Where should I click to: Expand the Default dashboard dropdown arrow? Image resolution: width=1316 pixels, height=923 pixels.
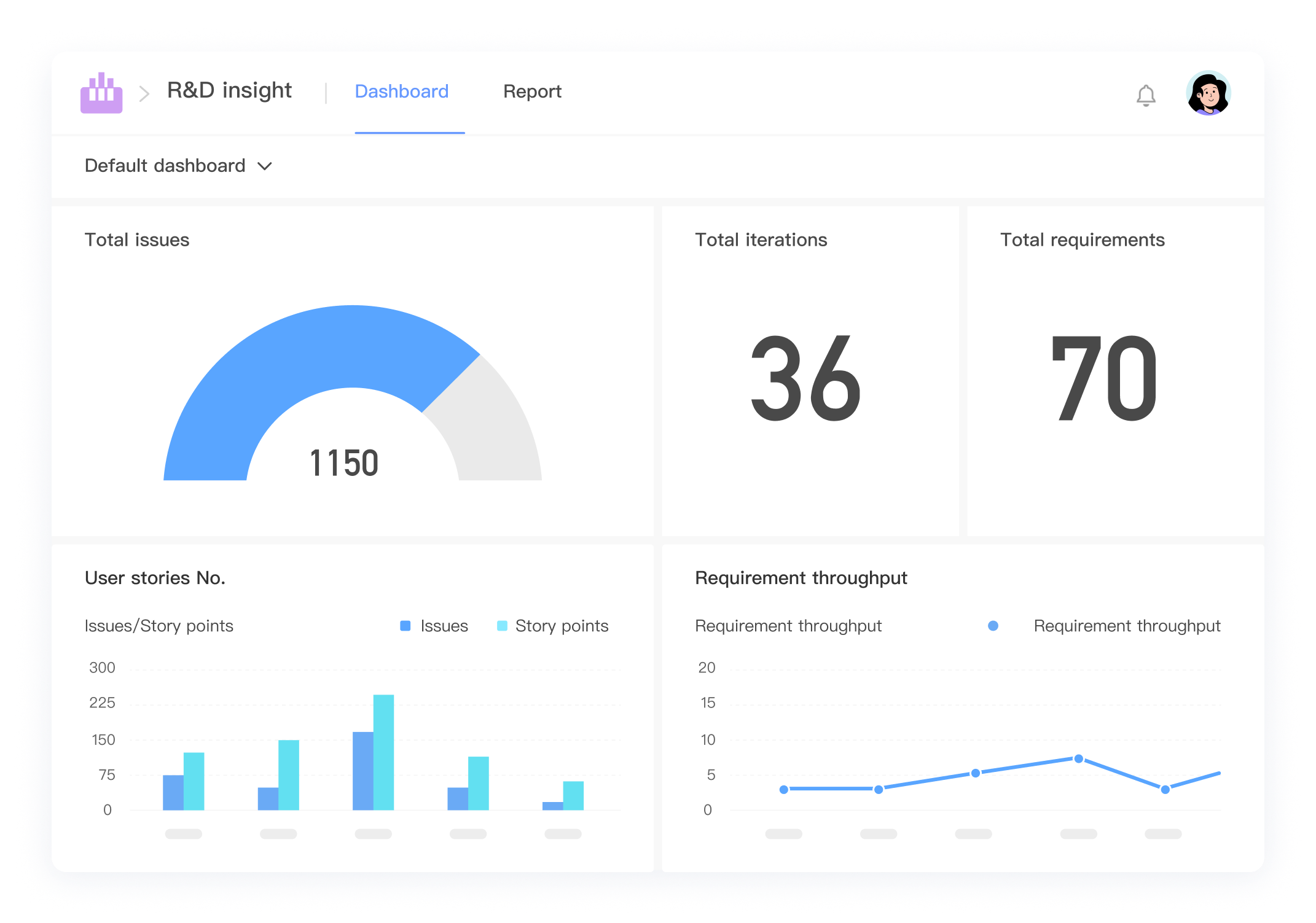coord(265,166)
